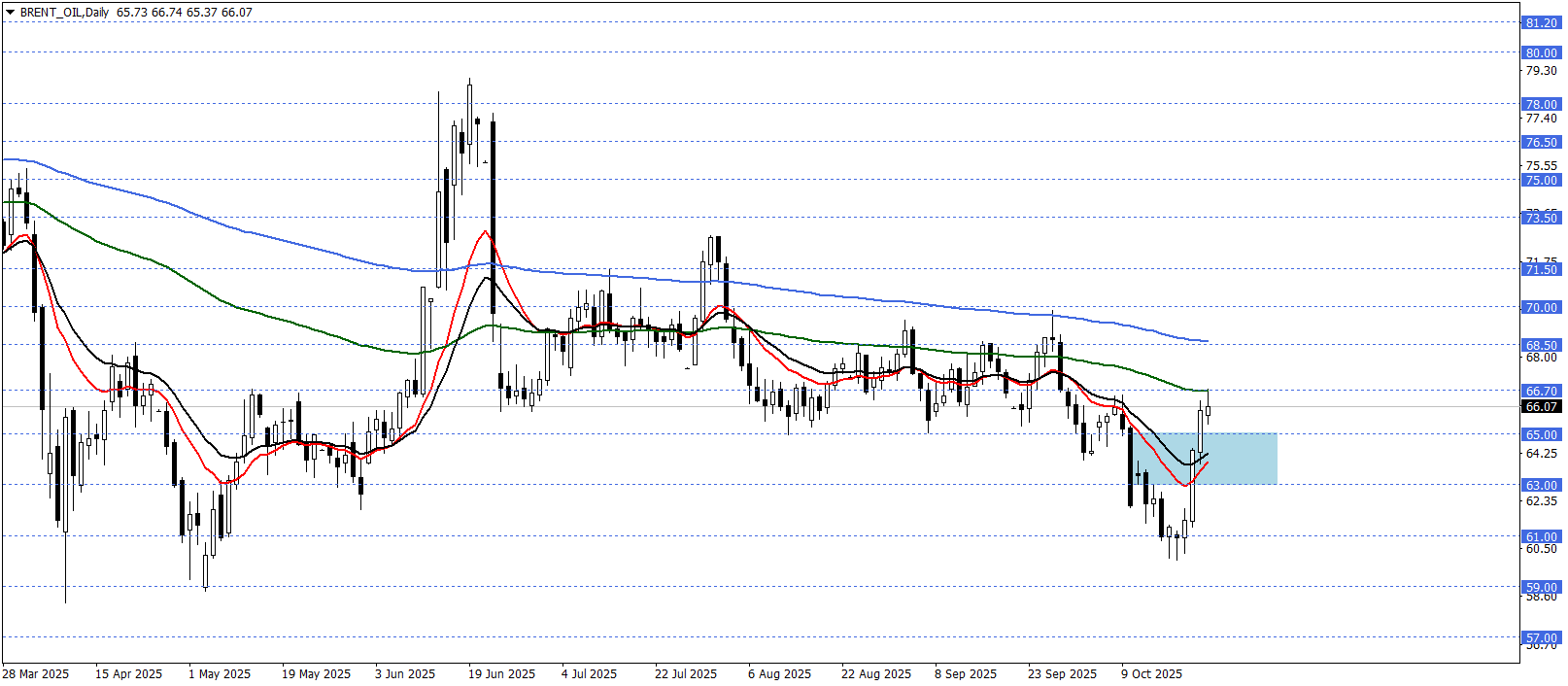Screen dimensions: 1568x686
Task: Click the current price 66.07 marker
Action: click(x=1541, y=406)
